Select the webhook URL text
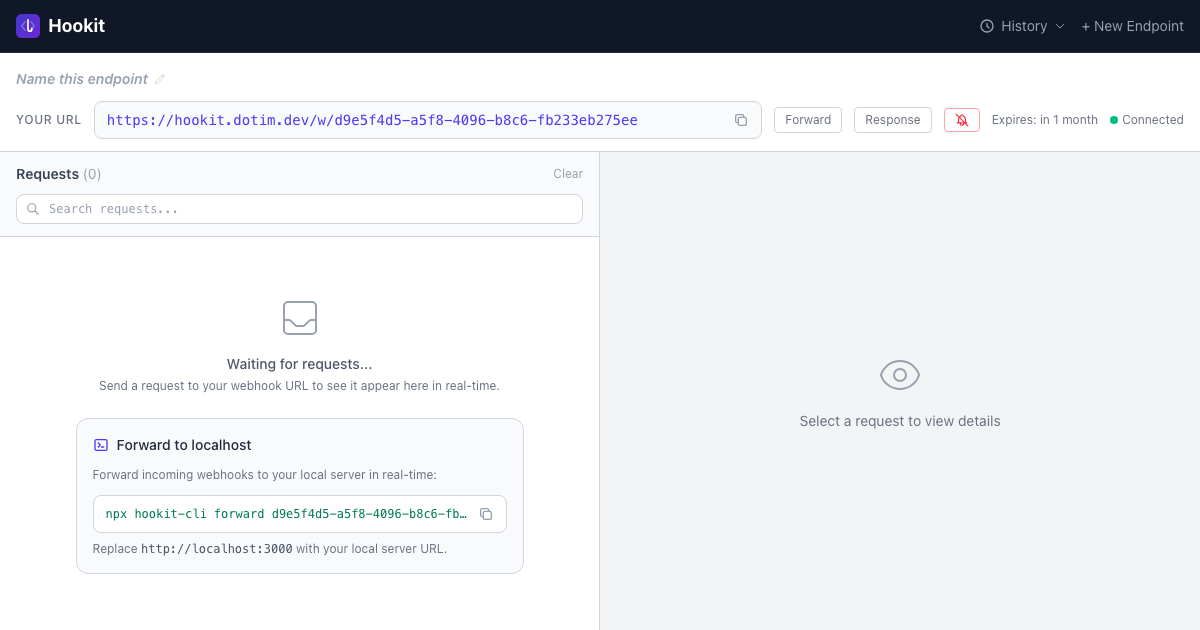The image size is (1200, 630). point(372,120)
